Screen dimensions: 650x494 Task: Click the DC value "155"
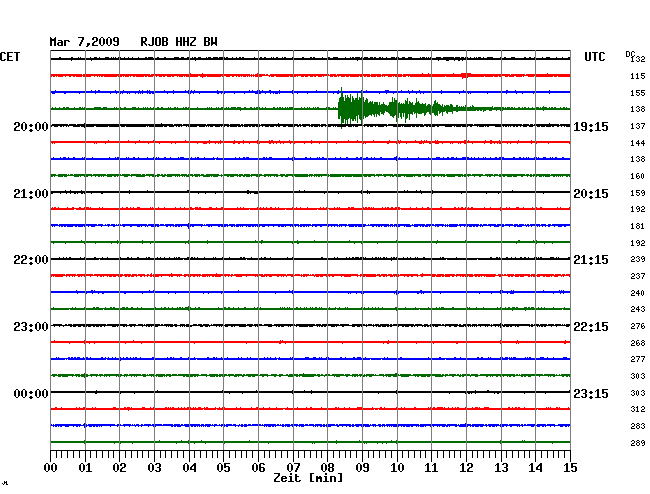(x=638, y=93)
